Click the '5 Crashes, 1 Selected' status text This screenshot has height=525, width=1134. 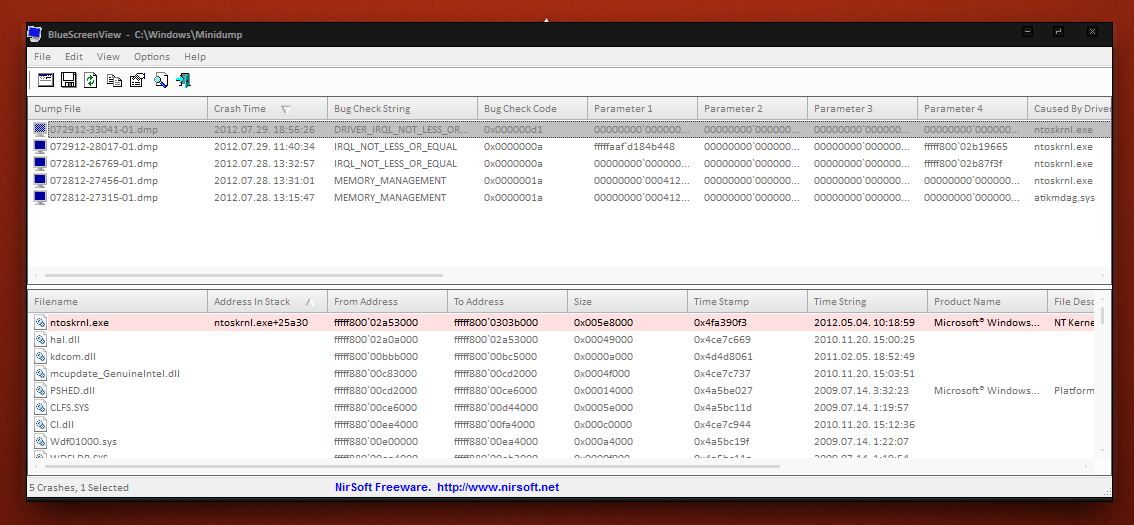coord(79,487)
